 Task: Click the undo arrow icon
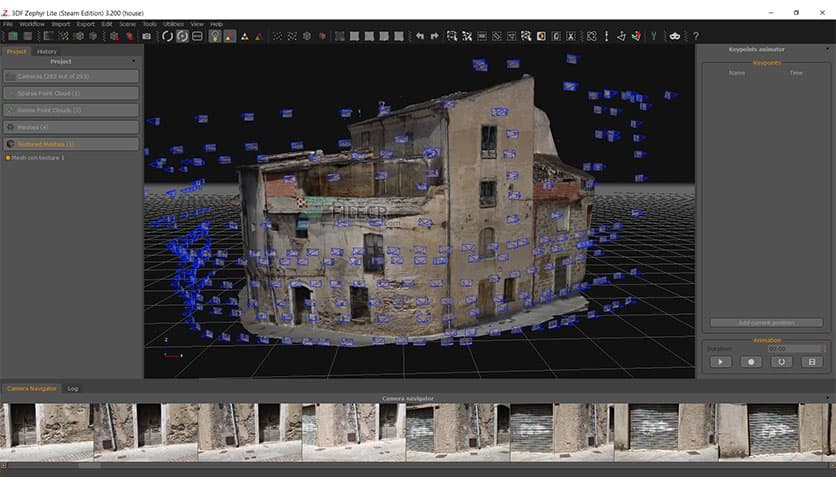[420, 36]
